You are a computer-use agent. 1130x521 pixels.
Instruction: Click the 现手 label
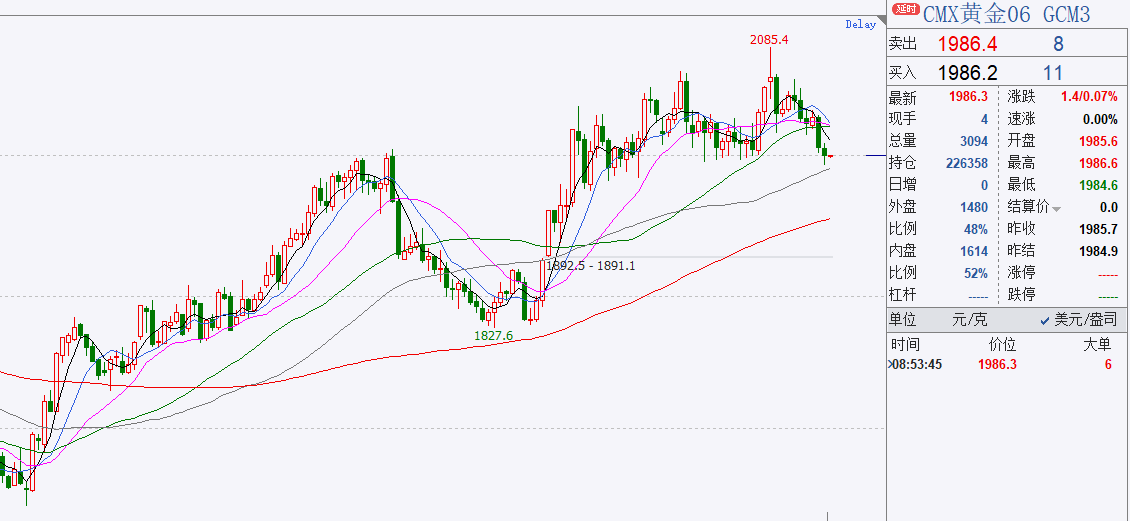tap(903, 119)
